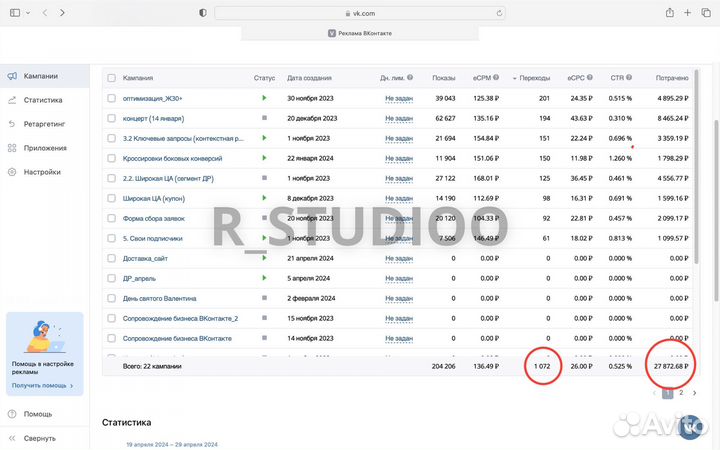Click the Настройки settings icon
720x450 pixels.
10,172
